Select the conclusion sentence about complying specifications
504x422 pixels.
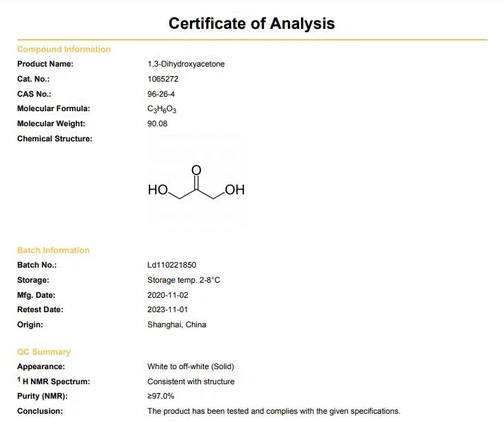pyautogui.click(x=274, y=411)
